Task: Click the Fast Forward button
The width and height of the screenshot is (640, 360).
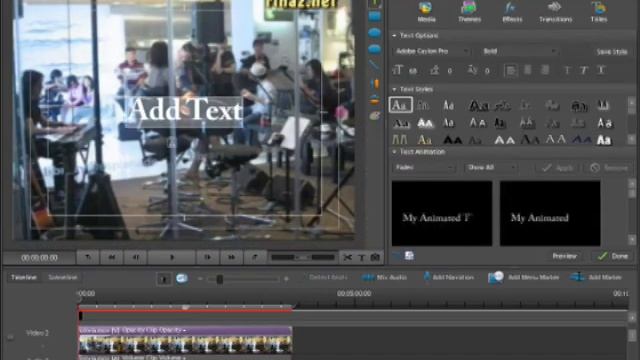Action: (x=231, y=257)
